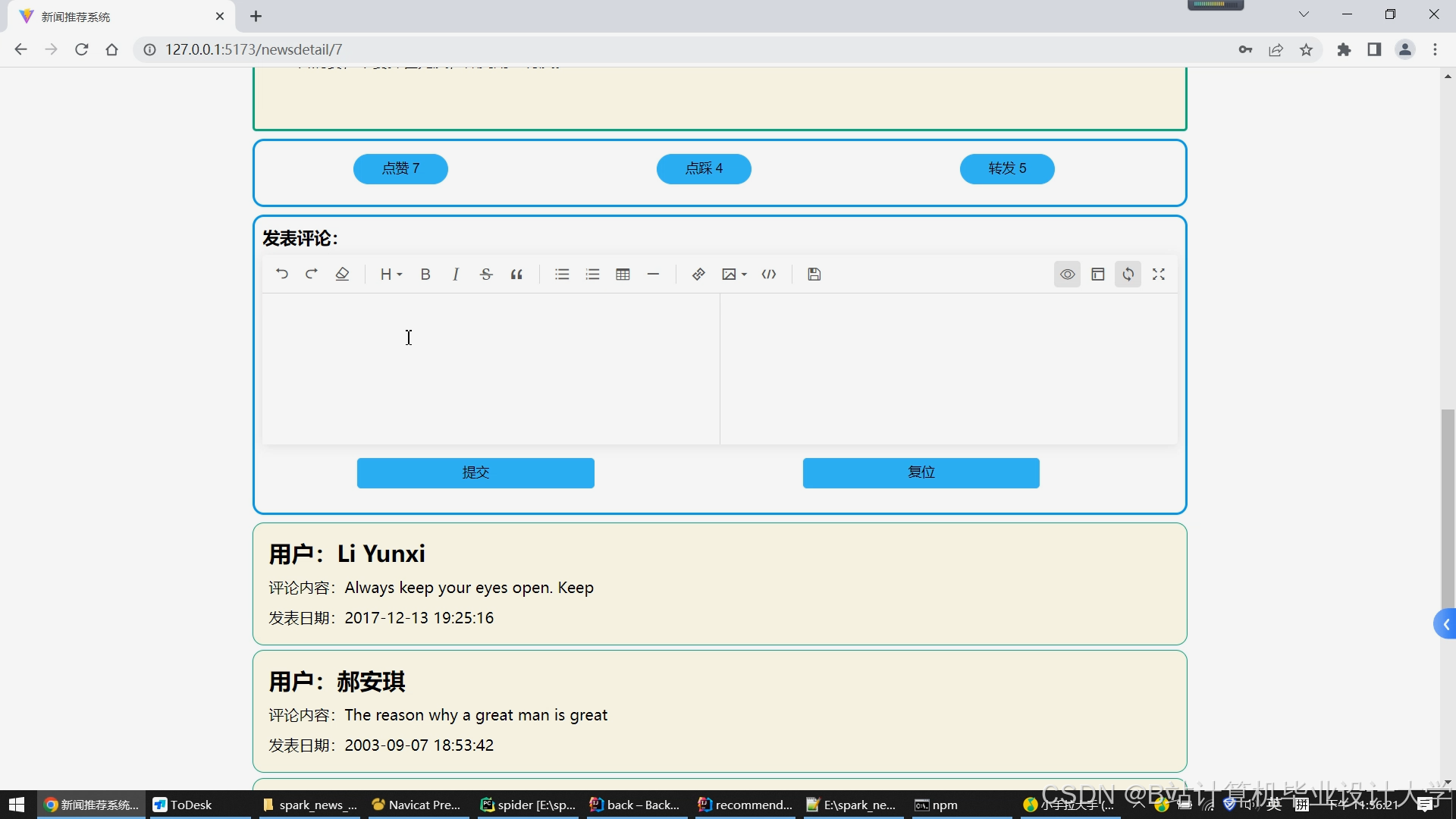Insert hyperlink using link icon

[x=698, y=275]
